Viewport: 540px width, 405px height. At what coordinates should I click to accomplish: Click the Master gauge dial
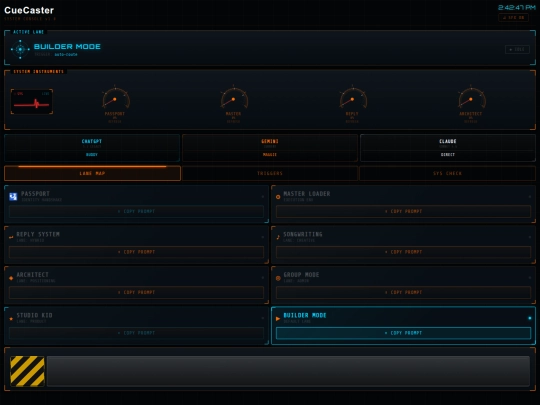(234, 98)
